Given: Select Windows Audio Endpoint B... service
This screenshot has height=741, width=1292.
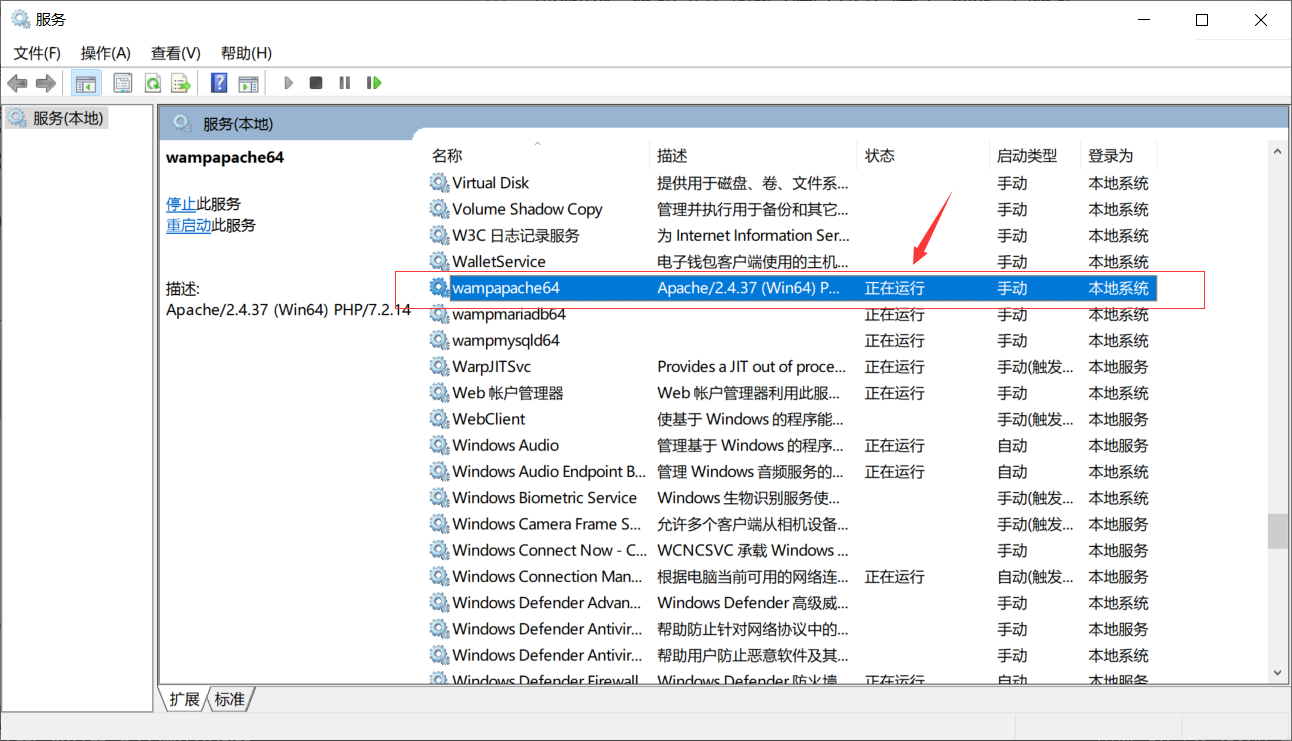Looking at the screenshot, I should [549, 471].
